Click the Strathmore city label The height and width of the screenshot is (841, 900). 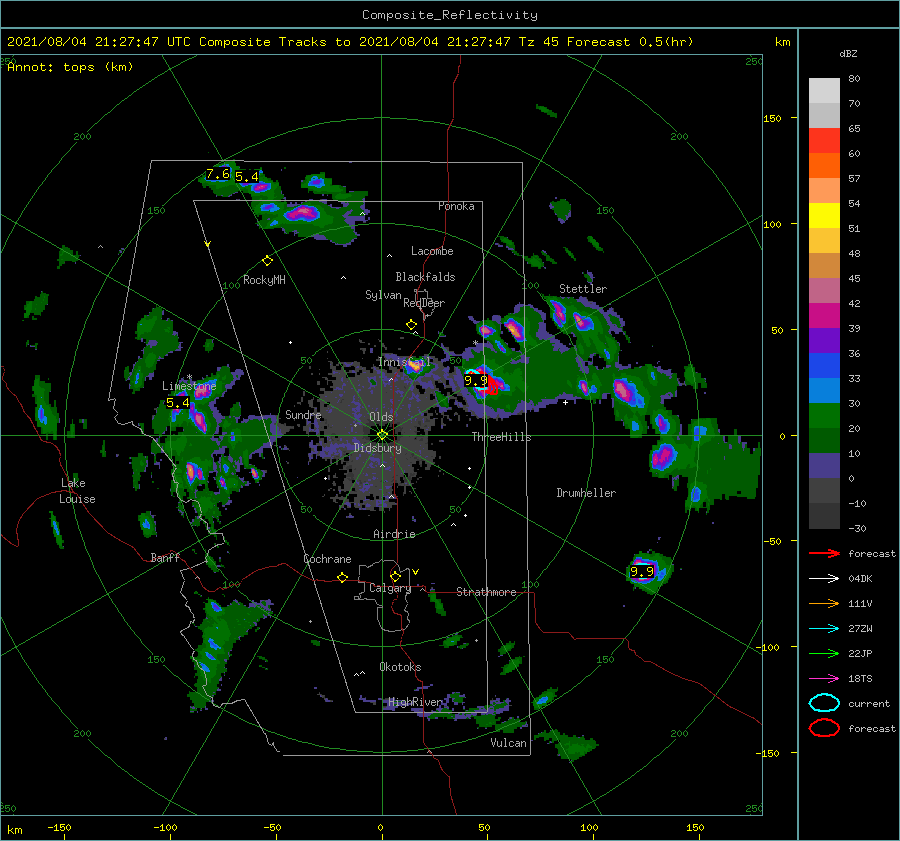(486, 592)
